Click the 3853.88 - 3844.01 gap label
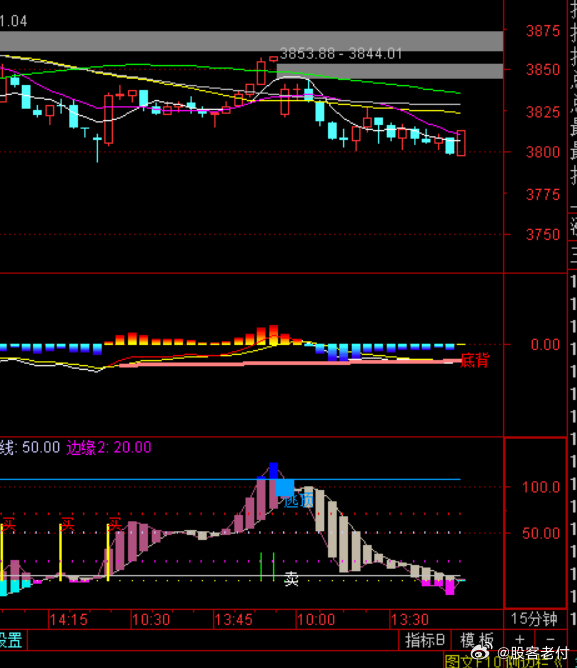Screen dimensions: 577x668 click(341, 54)
